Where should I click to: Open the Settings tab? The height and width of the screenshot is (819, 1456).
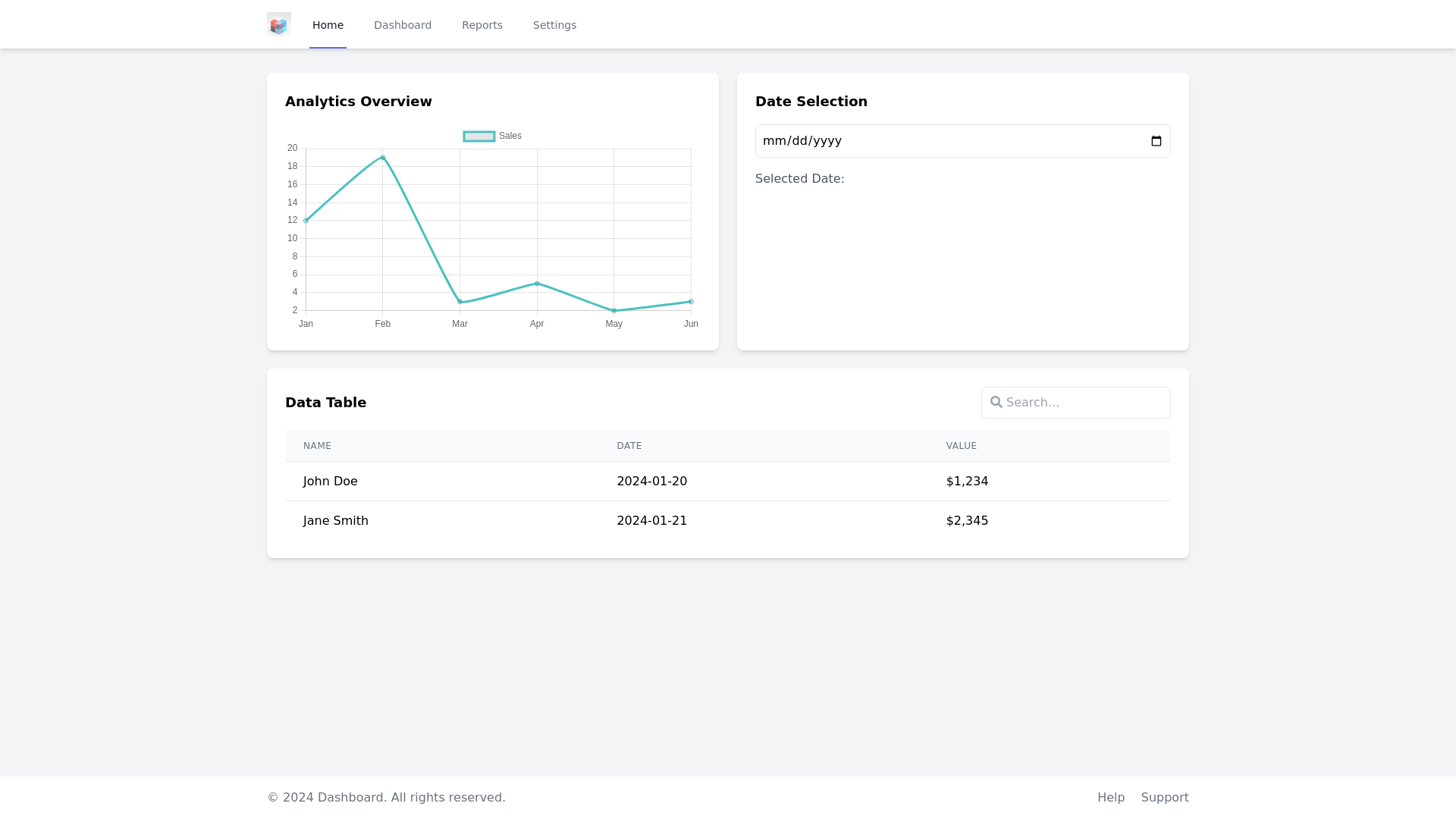554,25
